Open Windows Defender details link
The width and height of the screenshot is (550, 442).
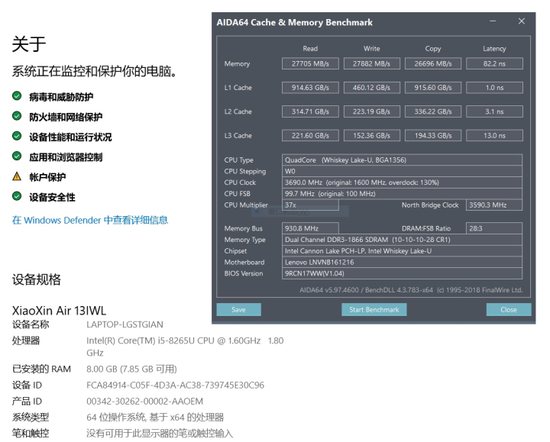point(90,220)
